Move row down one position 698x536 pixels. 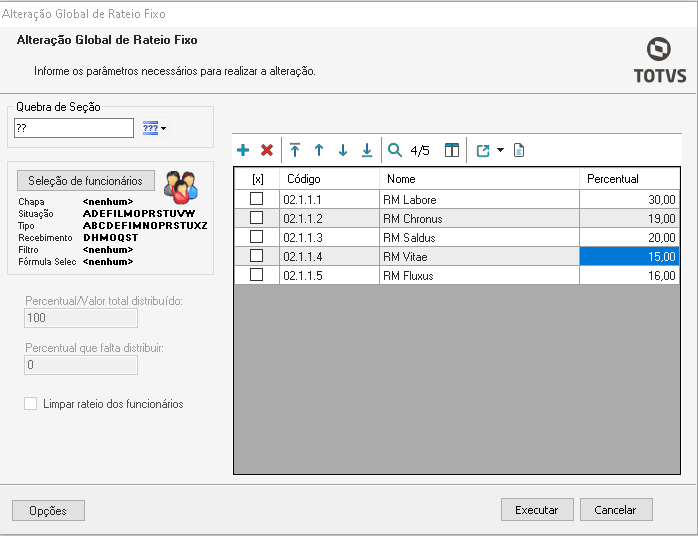(x=343, y=150)
